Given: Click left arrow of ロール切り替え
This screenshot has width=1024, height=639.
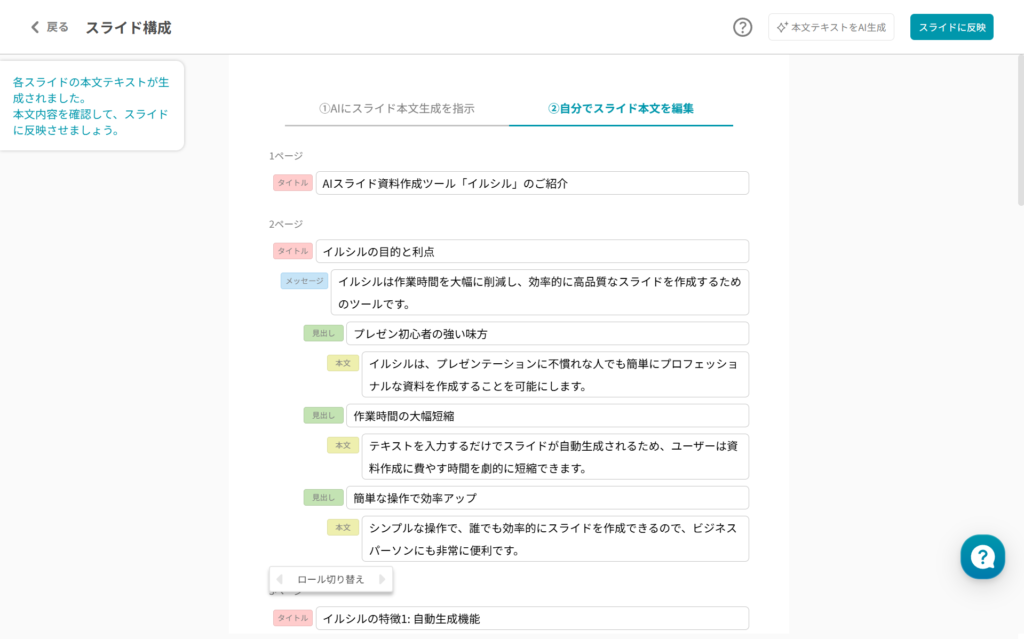Looking at the screenshot, I should click(x=280, y=579).
